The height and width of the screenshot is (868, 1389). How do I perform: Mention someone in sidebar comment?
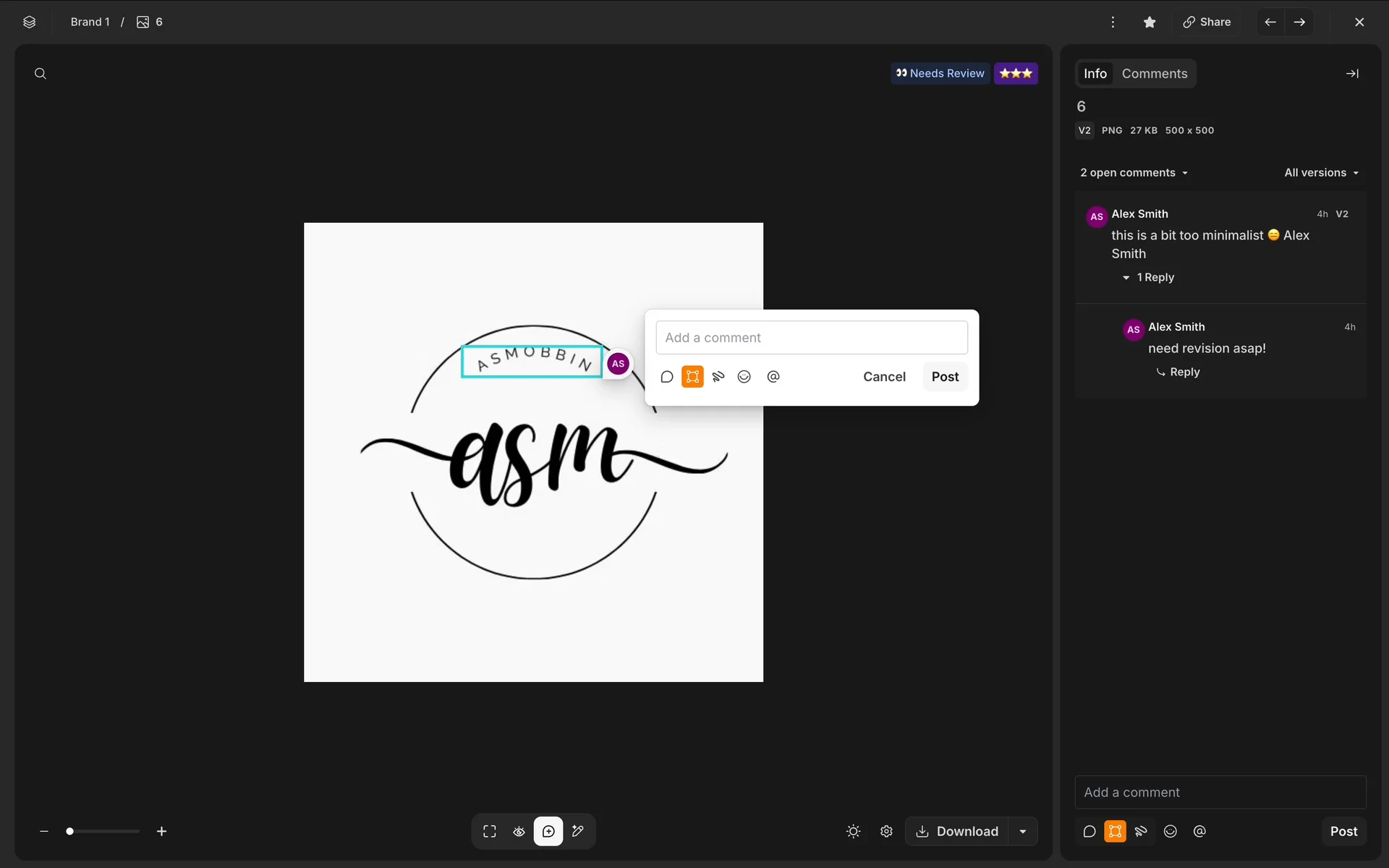click(x=1199, y=831)
